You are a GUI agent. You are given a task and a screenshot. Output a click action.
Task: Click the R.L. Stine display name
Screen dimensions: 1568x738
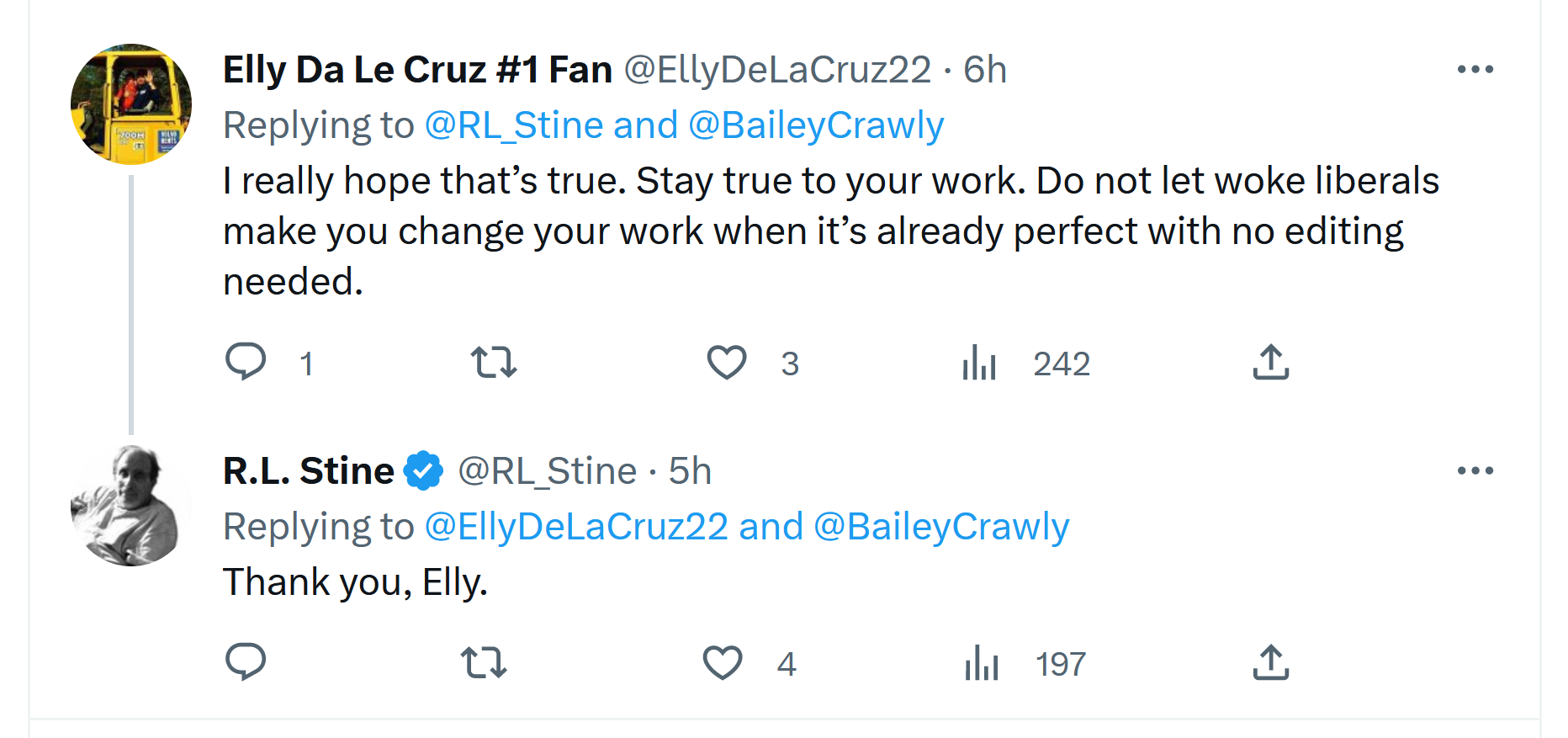[309, 470]
